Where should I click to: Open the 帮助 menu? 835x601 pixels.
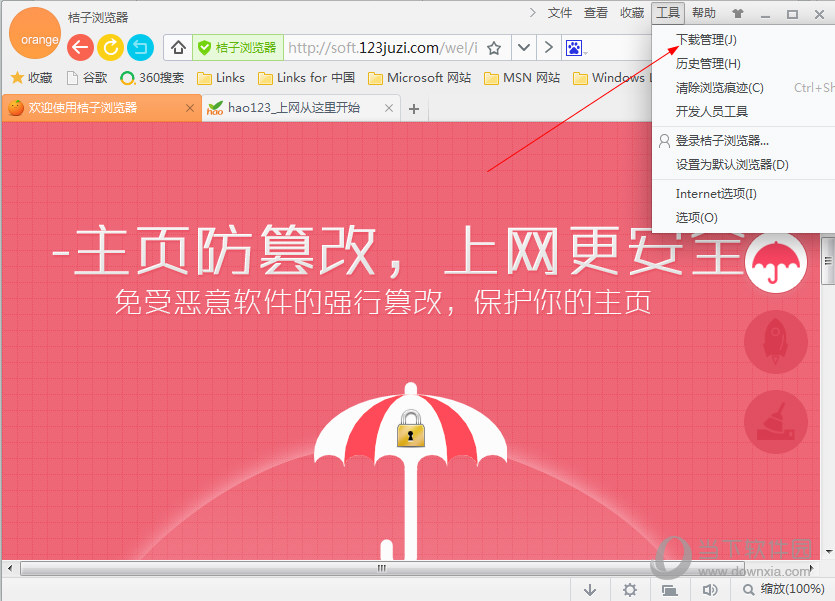pyautogui.click(x=704, y=13)
